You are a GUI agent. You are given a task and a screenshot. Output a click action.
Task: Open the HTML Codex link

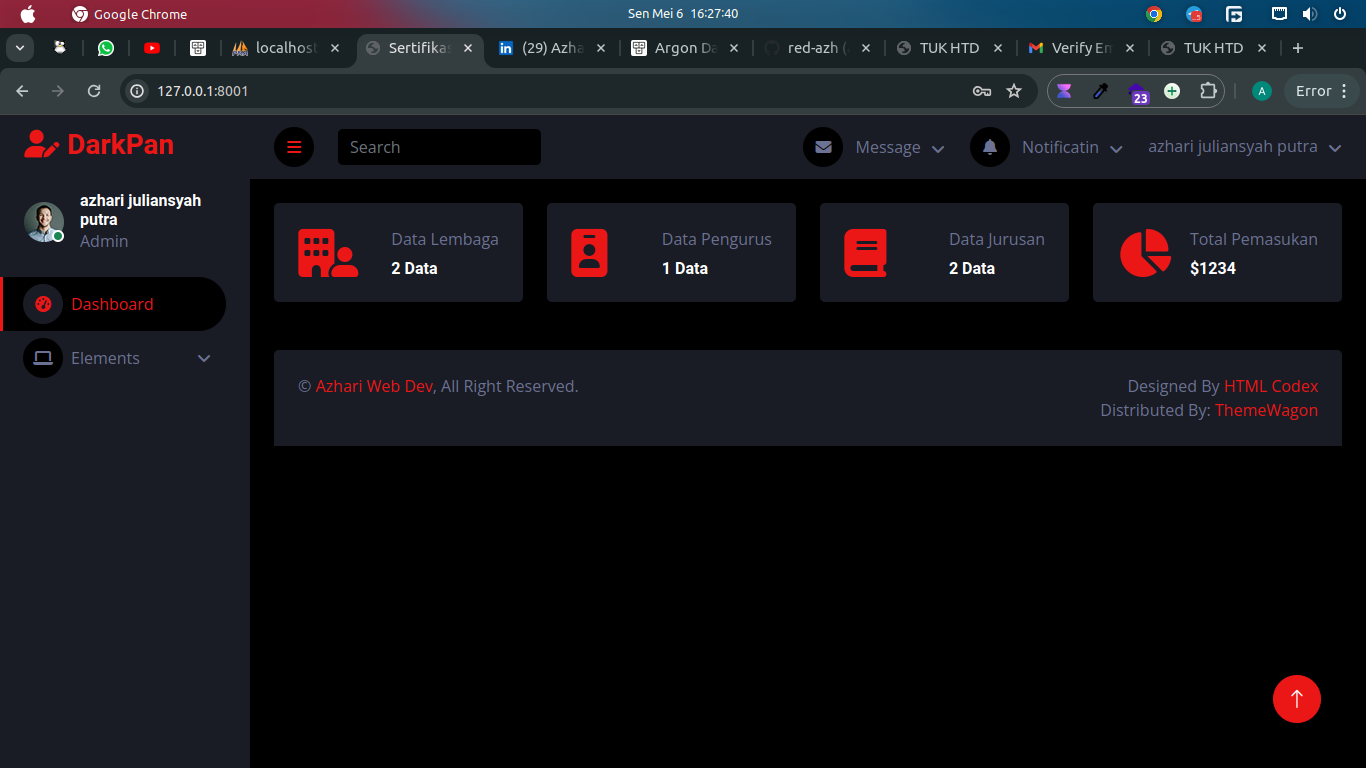pyautogui.click(x=1271, y=386)
